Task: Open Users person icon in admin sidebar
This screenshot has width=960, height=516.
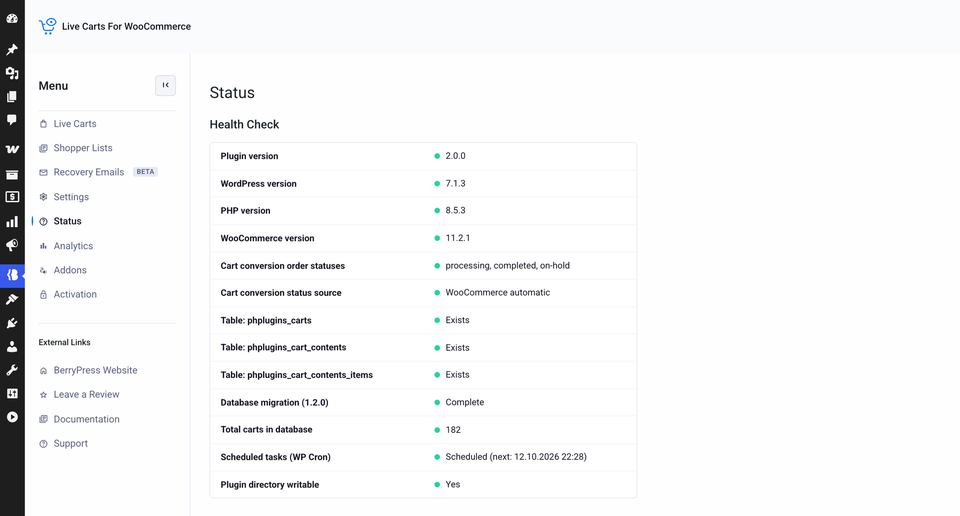Action: tap(12, 346)
